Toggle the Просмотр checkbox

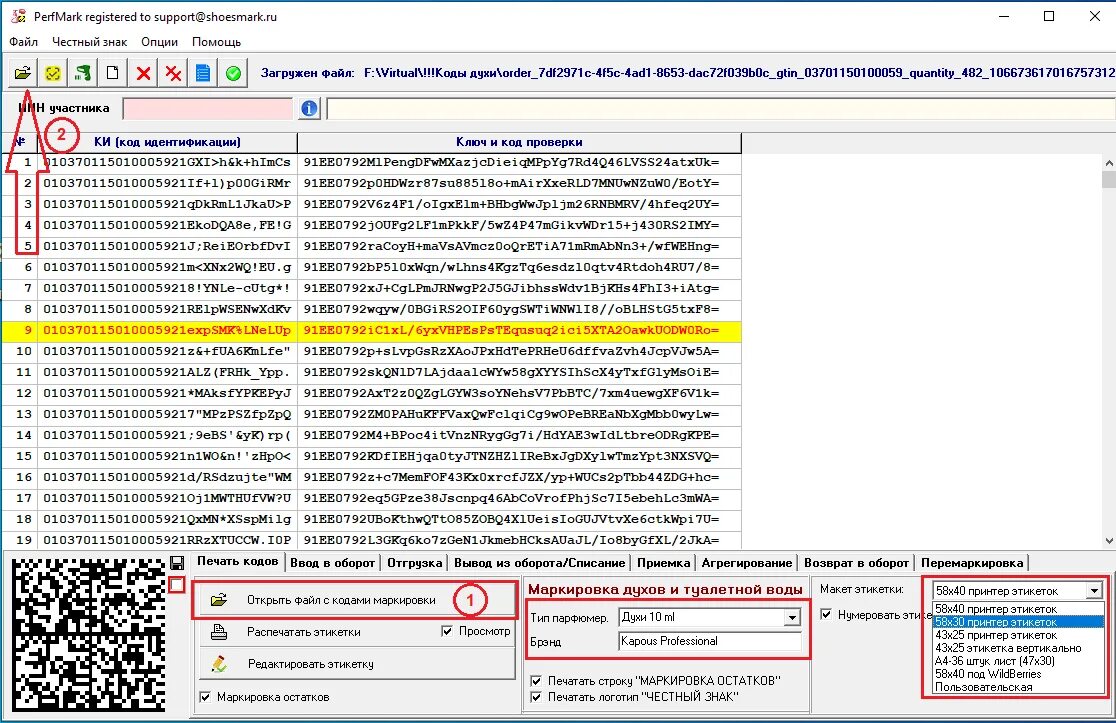pos(447,631)
